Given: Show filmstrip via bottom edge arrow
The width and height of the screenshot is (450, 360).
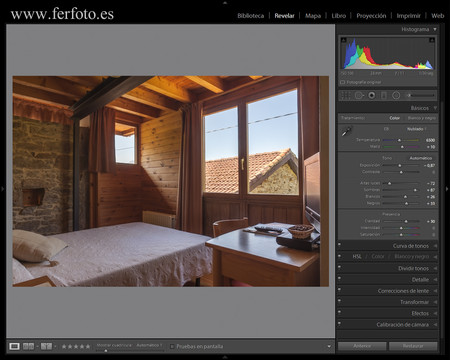Looking at the screenshot, I should click(225, 358).
